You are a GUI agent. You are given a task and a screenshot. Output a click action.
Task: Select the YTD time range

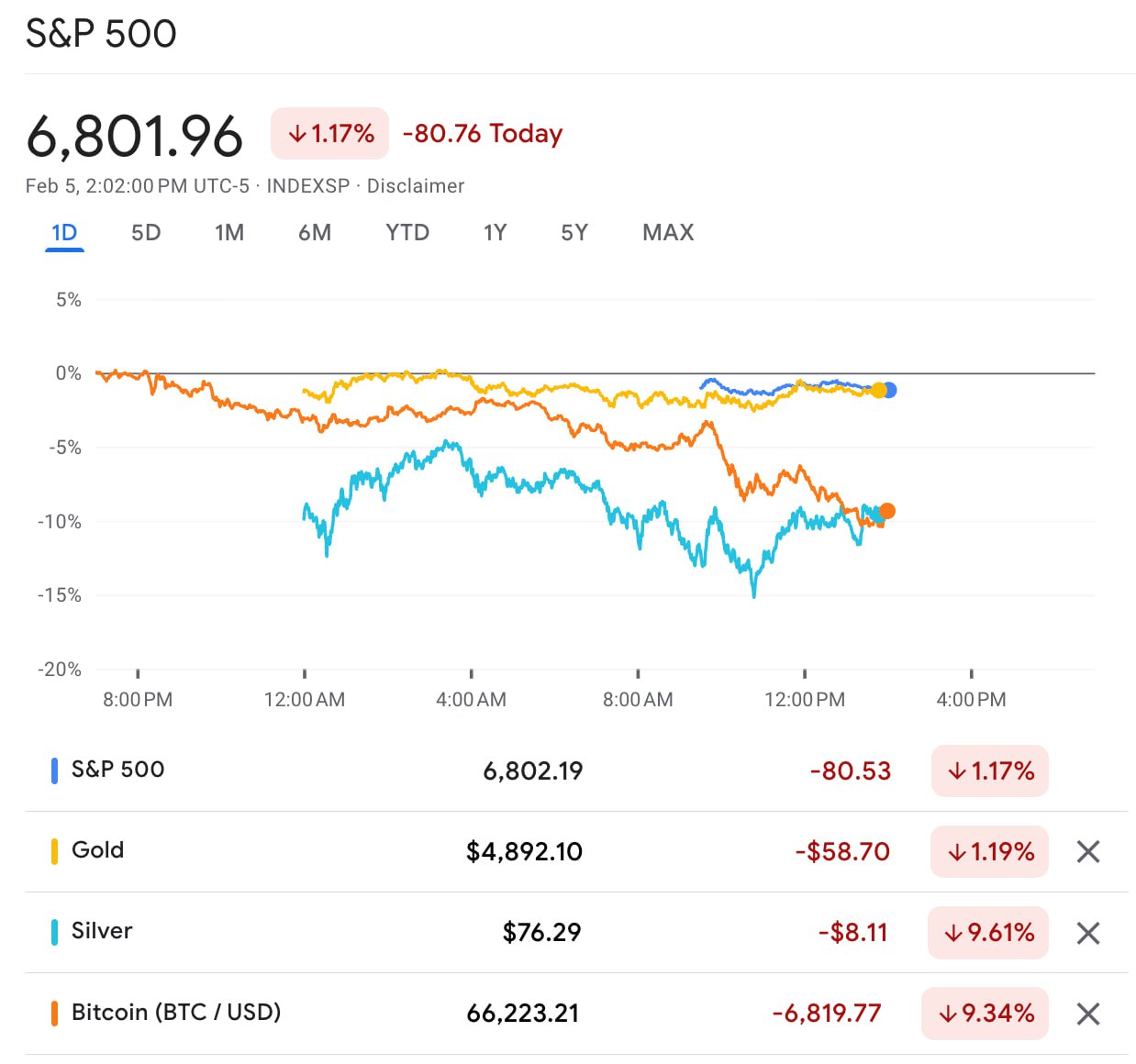coord(407,233)
